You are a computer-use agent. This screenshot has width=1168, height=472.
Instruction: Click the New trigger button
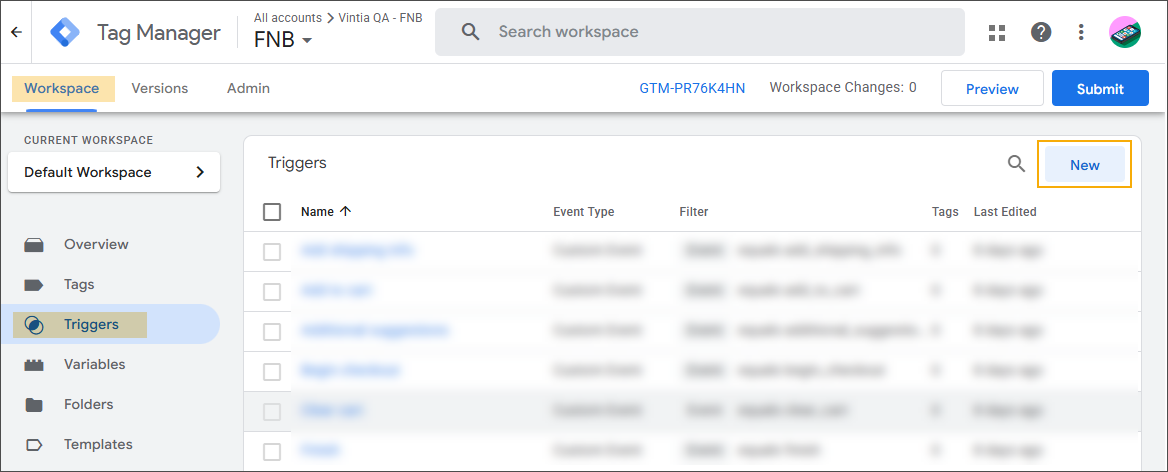tap(1084, 165)
